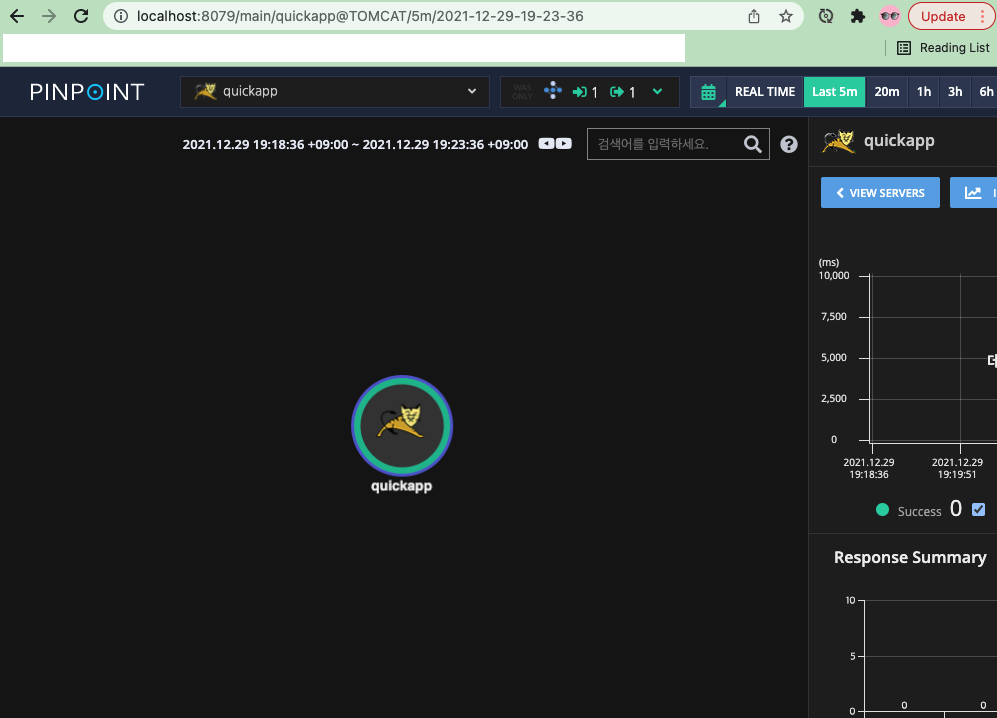Click the quickapp title in side panel

899,141
